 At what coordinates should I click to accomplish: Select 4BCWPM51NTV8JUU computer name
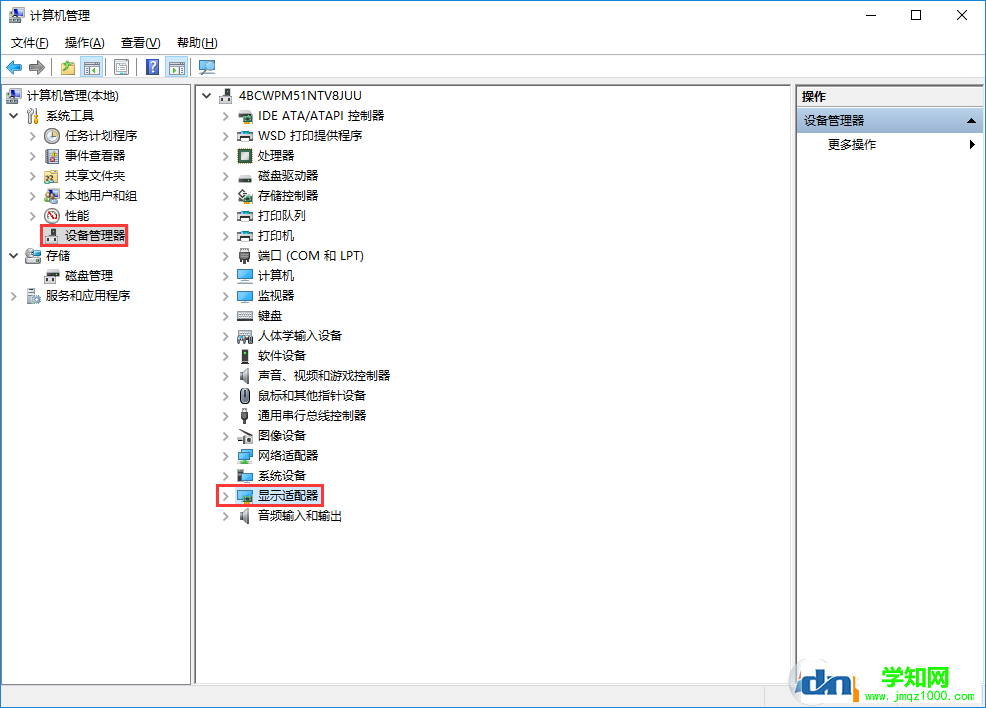click(300, 96)
